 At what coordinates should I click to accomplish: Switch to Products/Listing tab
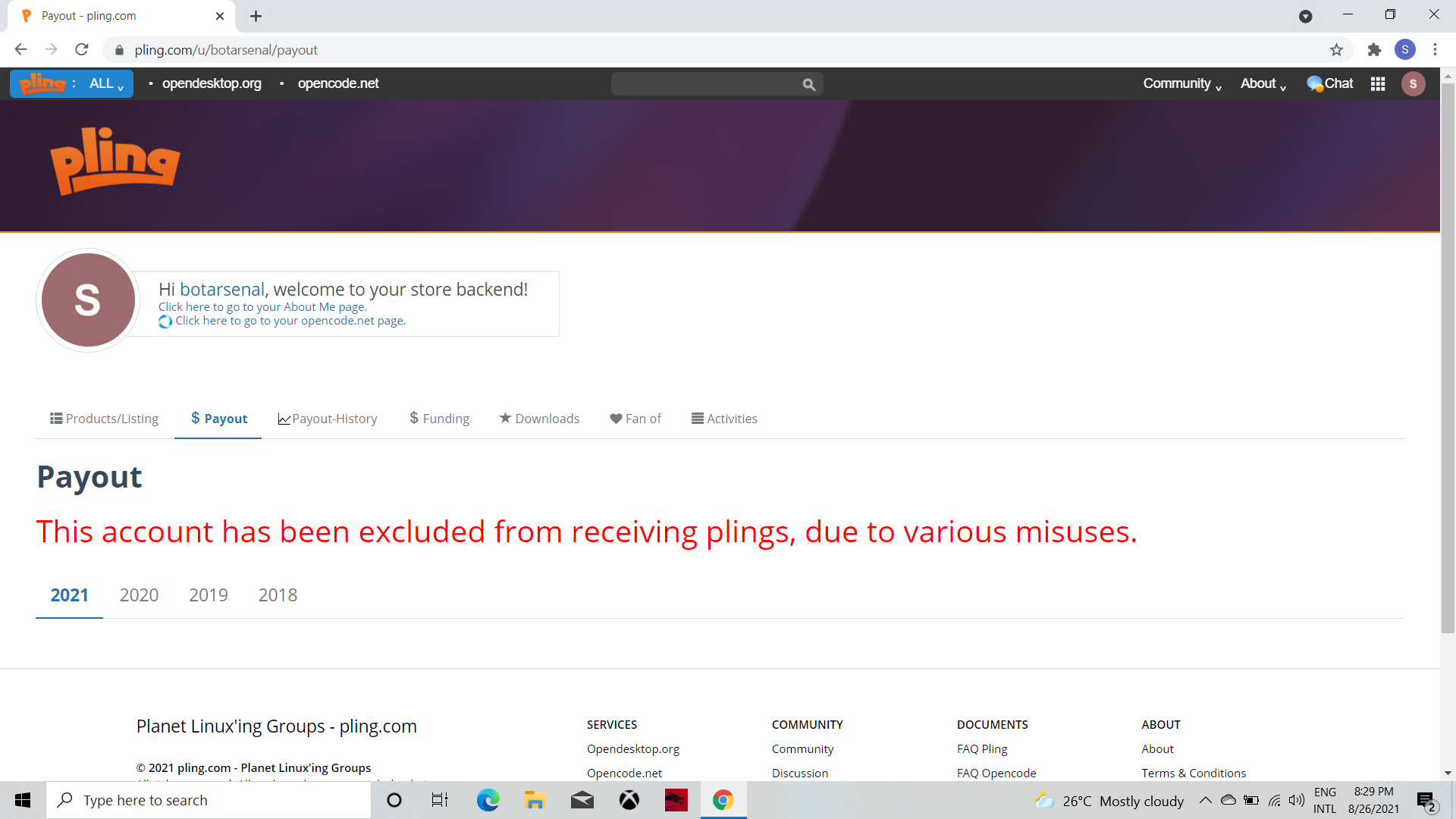(105, 419)
